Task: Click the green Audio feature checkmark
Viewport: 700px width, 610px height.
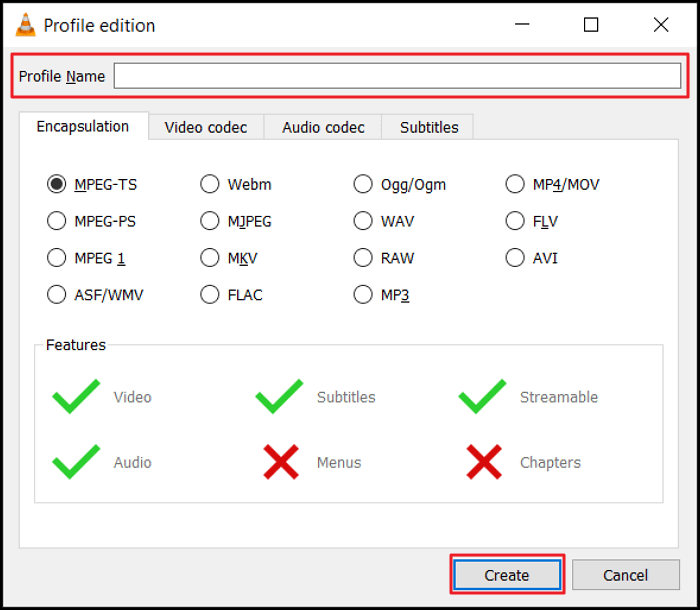Action: [76, 462]
